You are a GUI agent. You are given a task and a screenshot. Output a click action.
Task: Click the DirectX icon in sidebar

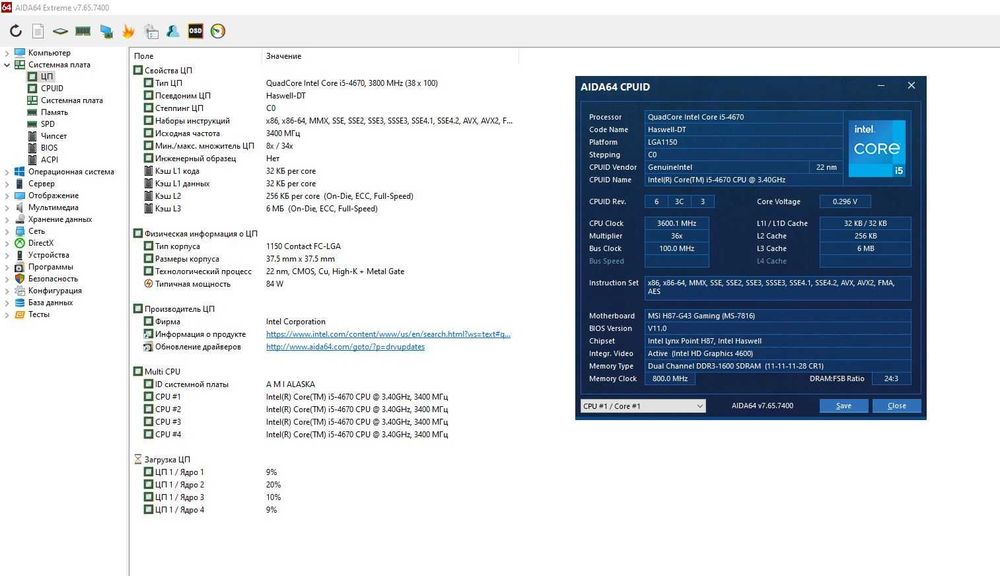coord(20,243)
